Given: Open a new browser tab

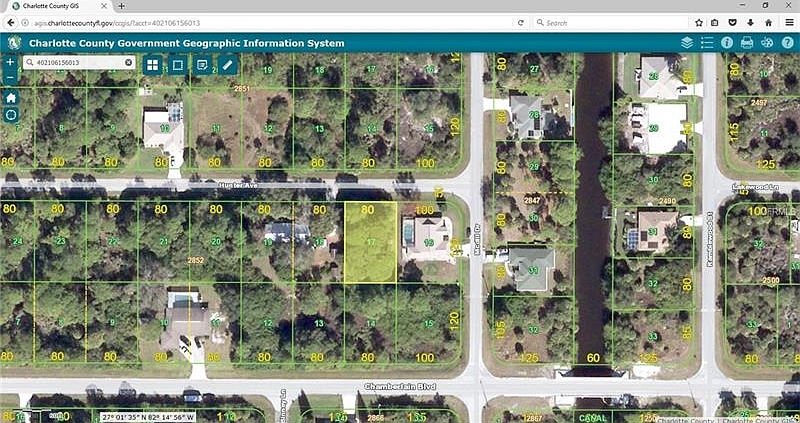Looking at the screenshot, I should (x=121, y=6).
